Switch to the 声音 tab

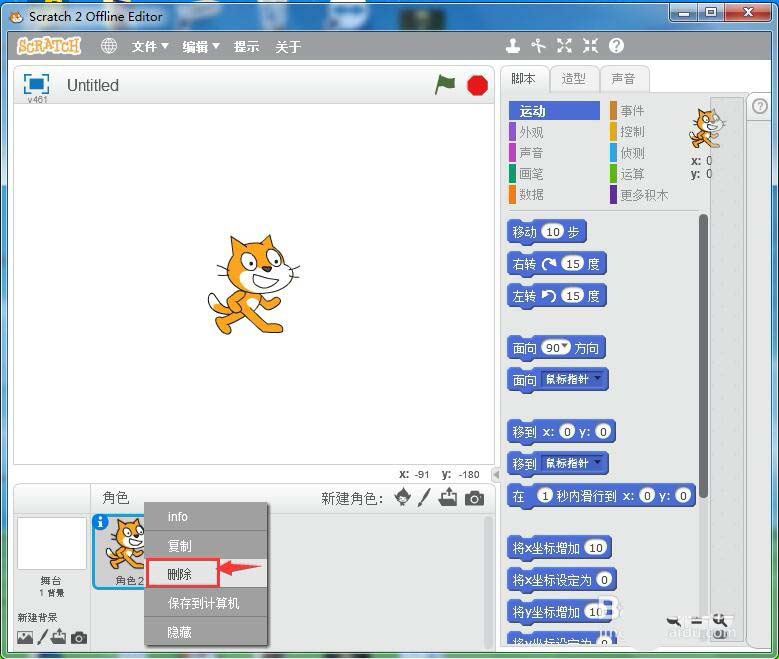[624, 79]
